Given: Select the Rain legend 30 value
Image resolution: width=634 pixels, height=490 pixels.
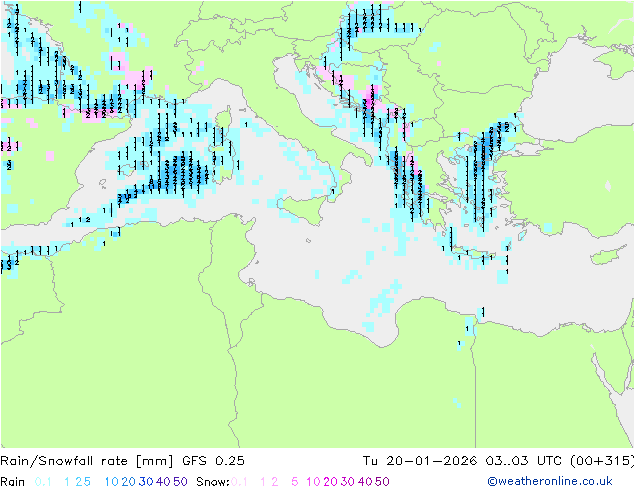Looking at the screenshot, I should pos(146,482).
